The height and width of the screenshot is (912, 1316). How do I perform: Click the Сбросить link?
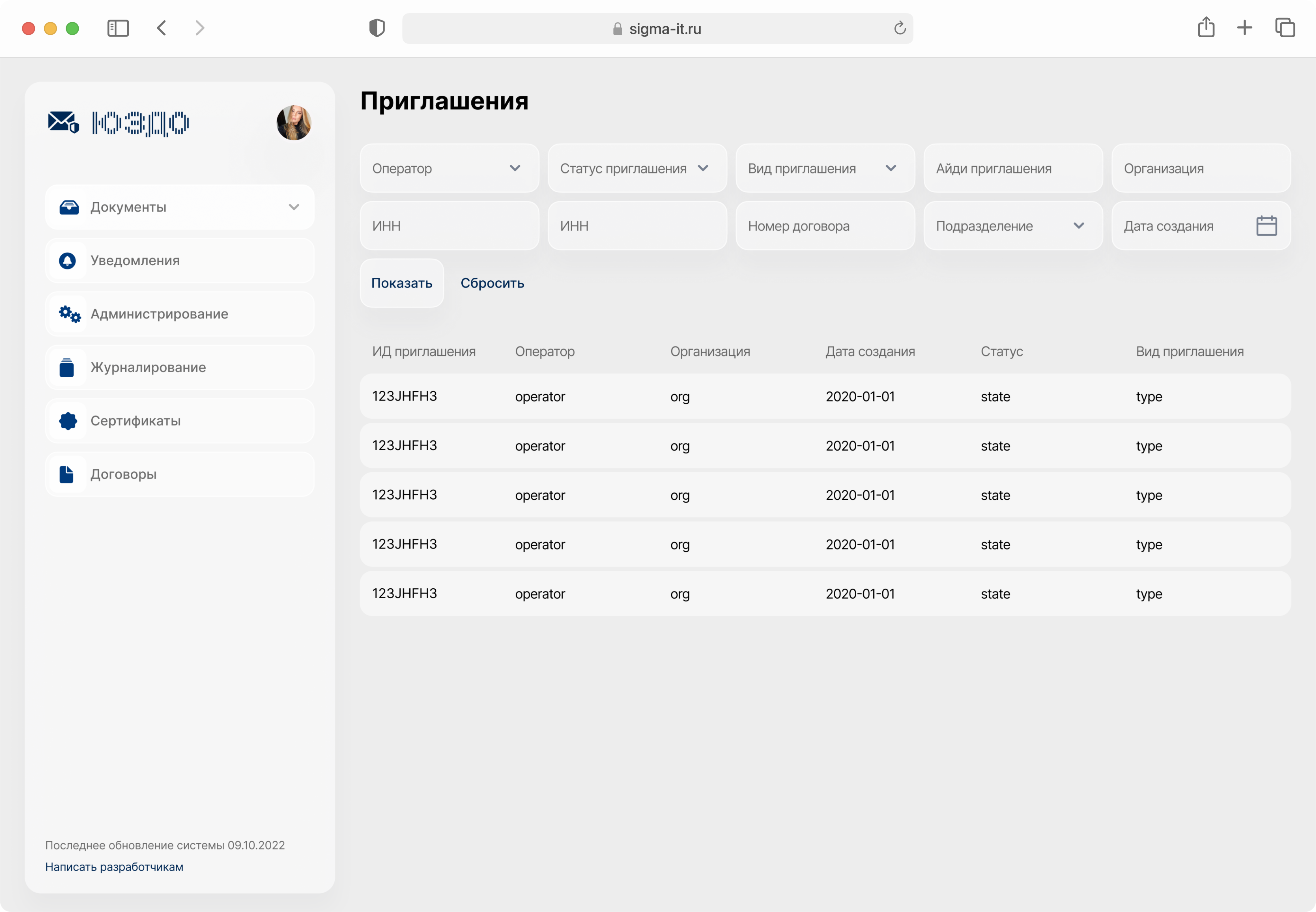click(492, 283)
